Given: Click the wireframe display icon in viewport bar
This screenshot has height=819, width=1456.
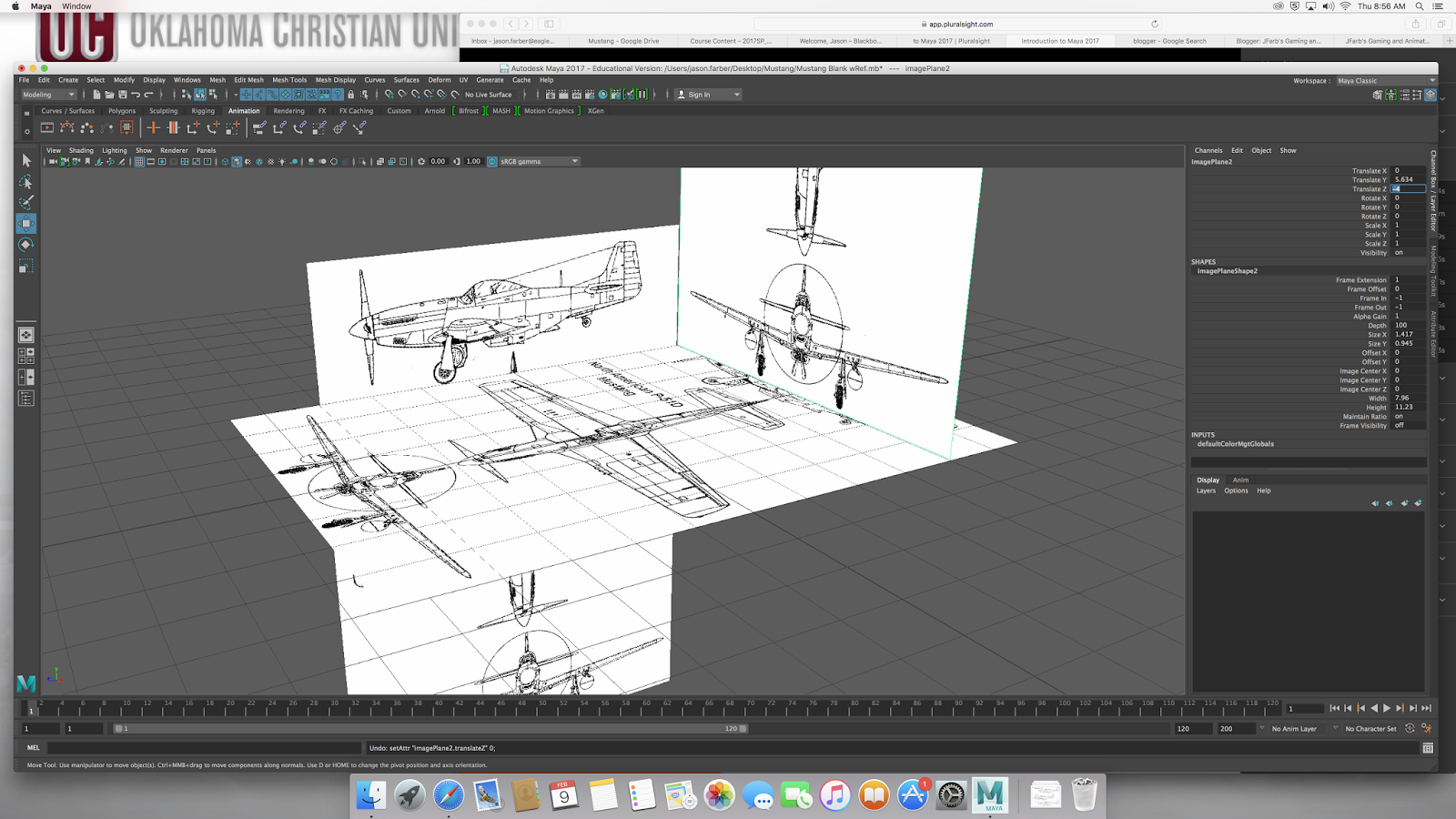Looking at the screenshot, I should point(225,161).
